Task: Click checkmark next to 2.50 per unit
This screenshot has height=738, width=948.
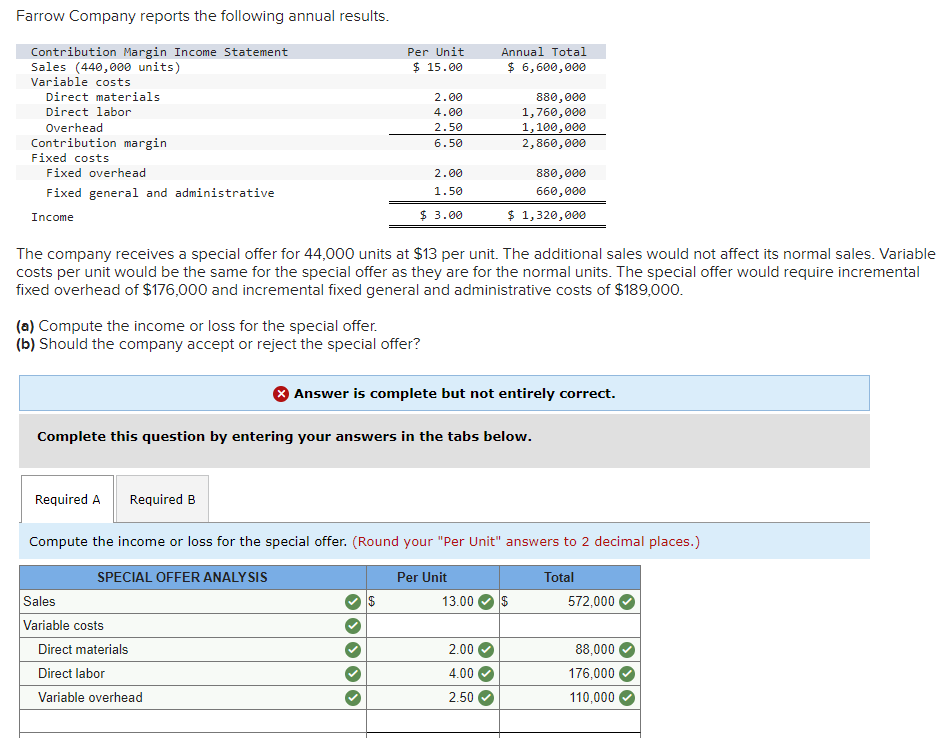Action: click(x=485, y=698)
